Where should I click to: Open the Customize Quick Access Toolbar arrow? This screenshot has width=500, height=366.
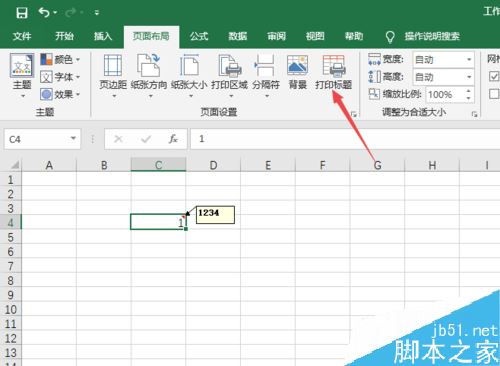pyautogui.click(x=97, y=13)
